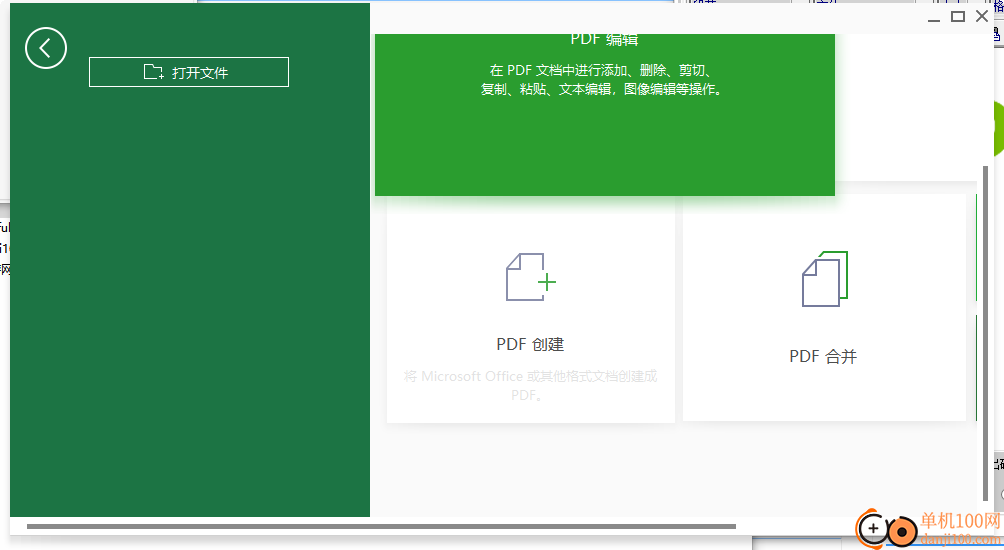
Task: Click the PDF 创建 description text
Action: [x=530, y=385]
